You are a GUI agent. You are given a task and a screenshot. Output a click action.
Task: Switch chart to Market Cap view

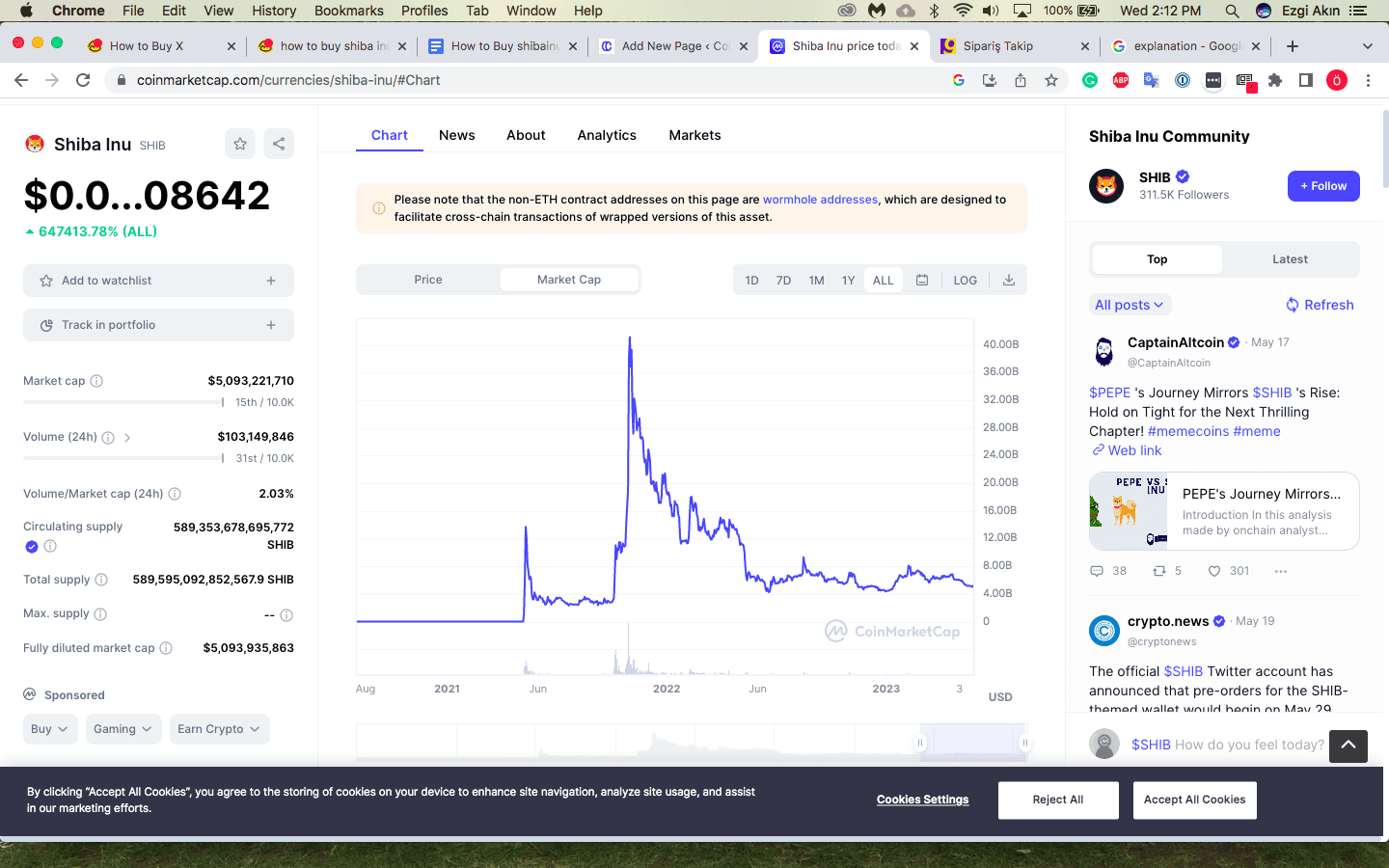point(569,280)
